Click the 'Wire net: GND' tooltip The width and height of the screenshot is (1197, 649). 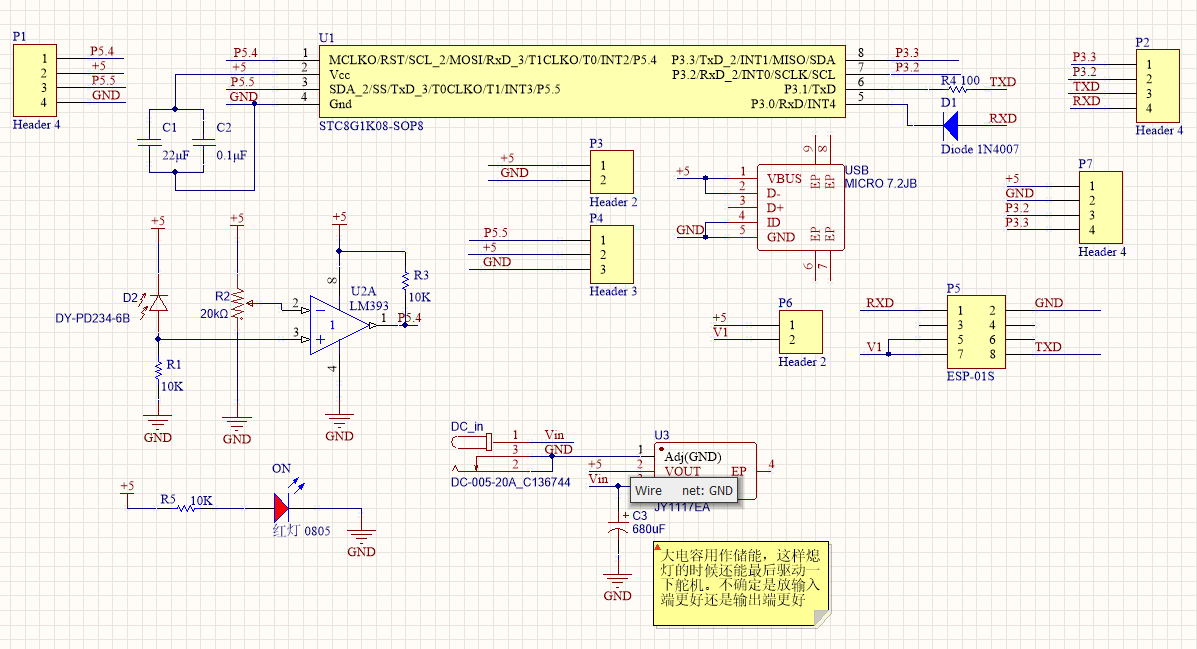[x=684, y=490]
